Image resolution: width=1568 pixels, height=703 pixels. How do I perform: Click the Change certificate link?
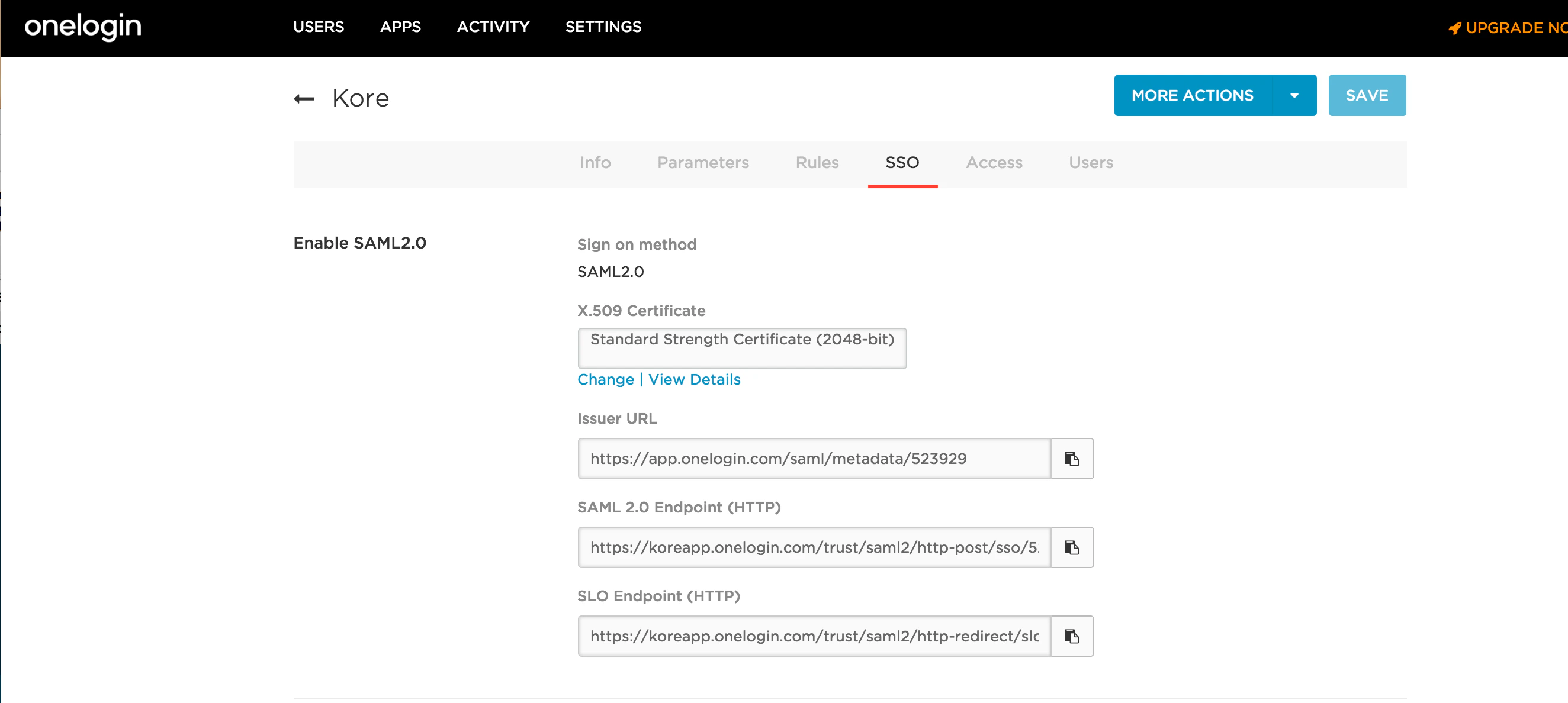tap(605, 379)
